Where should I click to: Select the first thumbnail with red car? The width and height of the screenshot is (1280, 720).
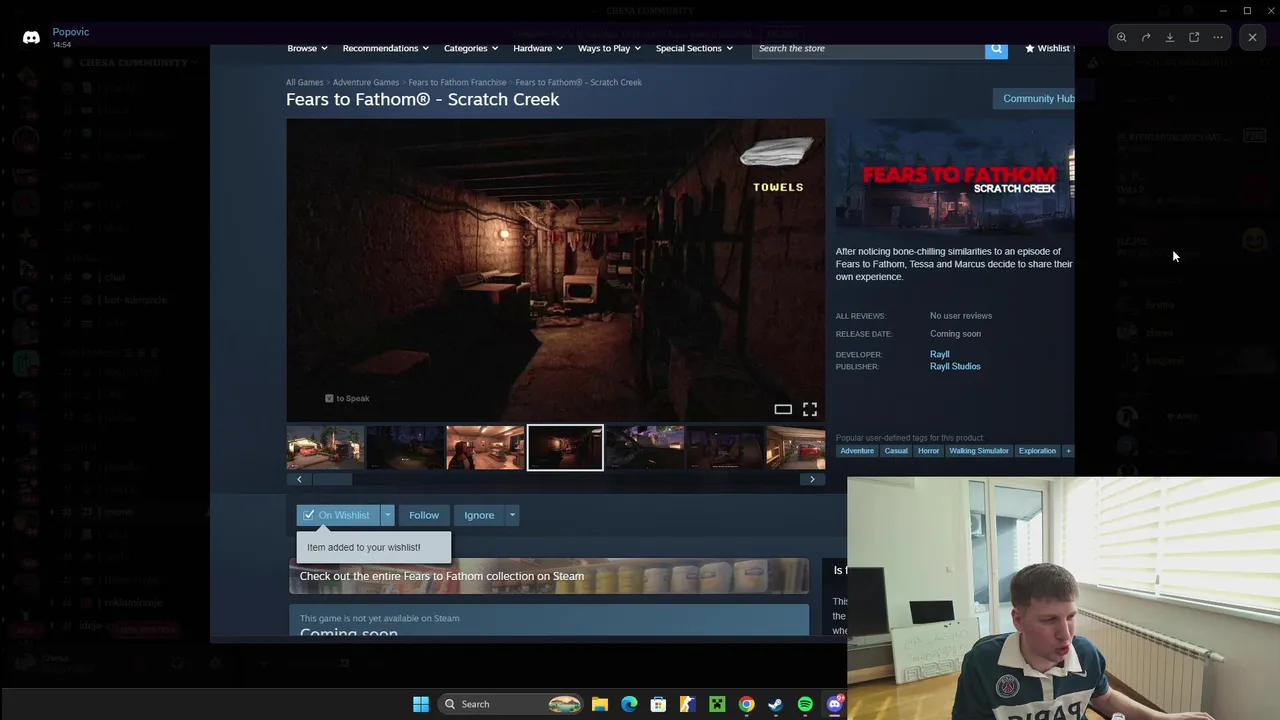pyautogui.click(x=325, y=448)
